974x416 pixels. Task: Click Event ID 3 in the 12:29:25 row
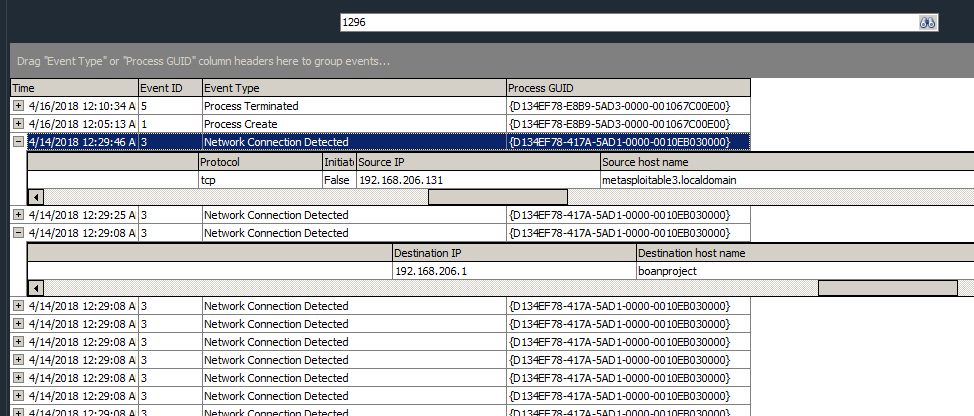(x=170, y=215)
